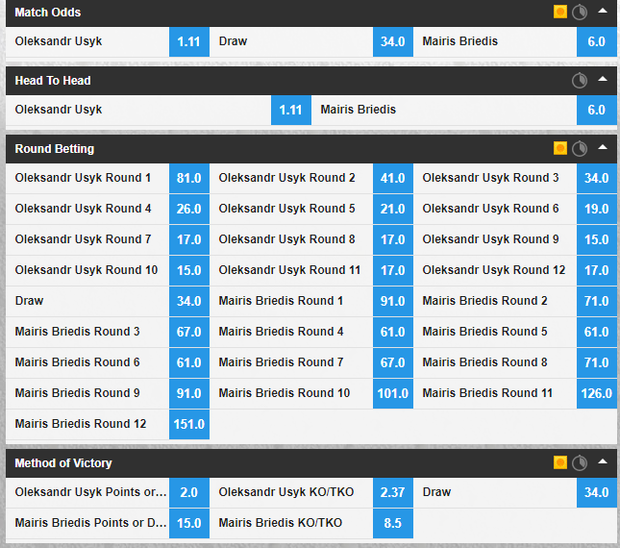Click the orange square icon in Match Odds header
The height and width of the screenshot is (548, 620).
561,12
